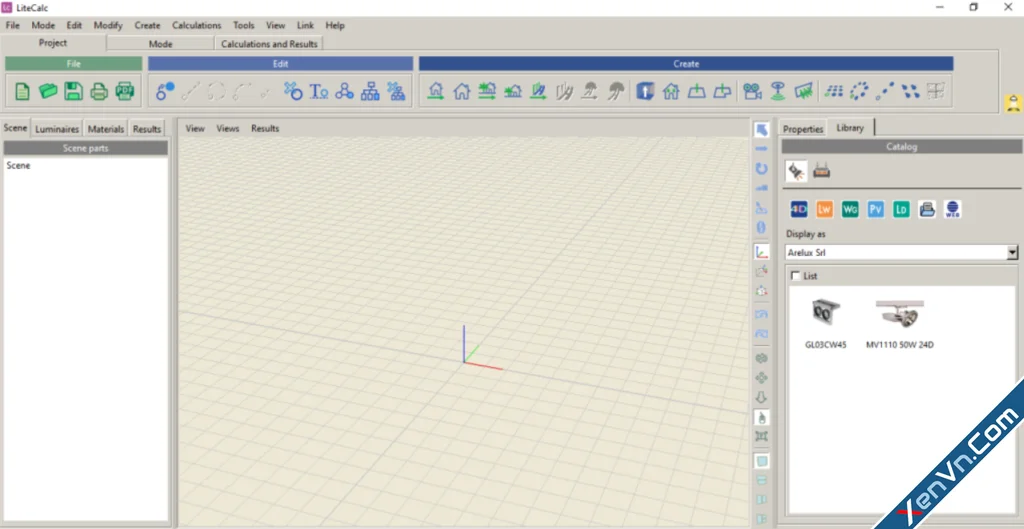1024x529 pixels.
Task: Switch to the Luminaires panel tab
Action: pos(57,129)
